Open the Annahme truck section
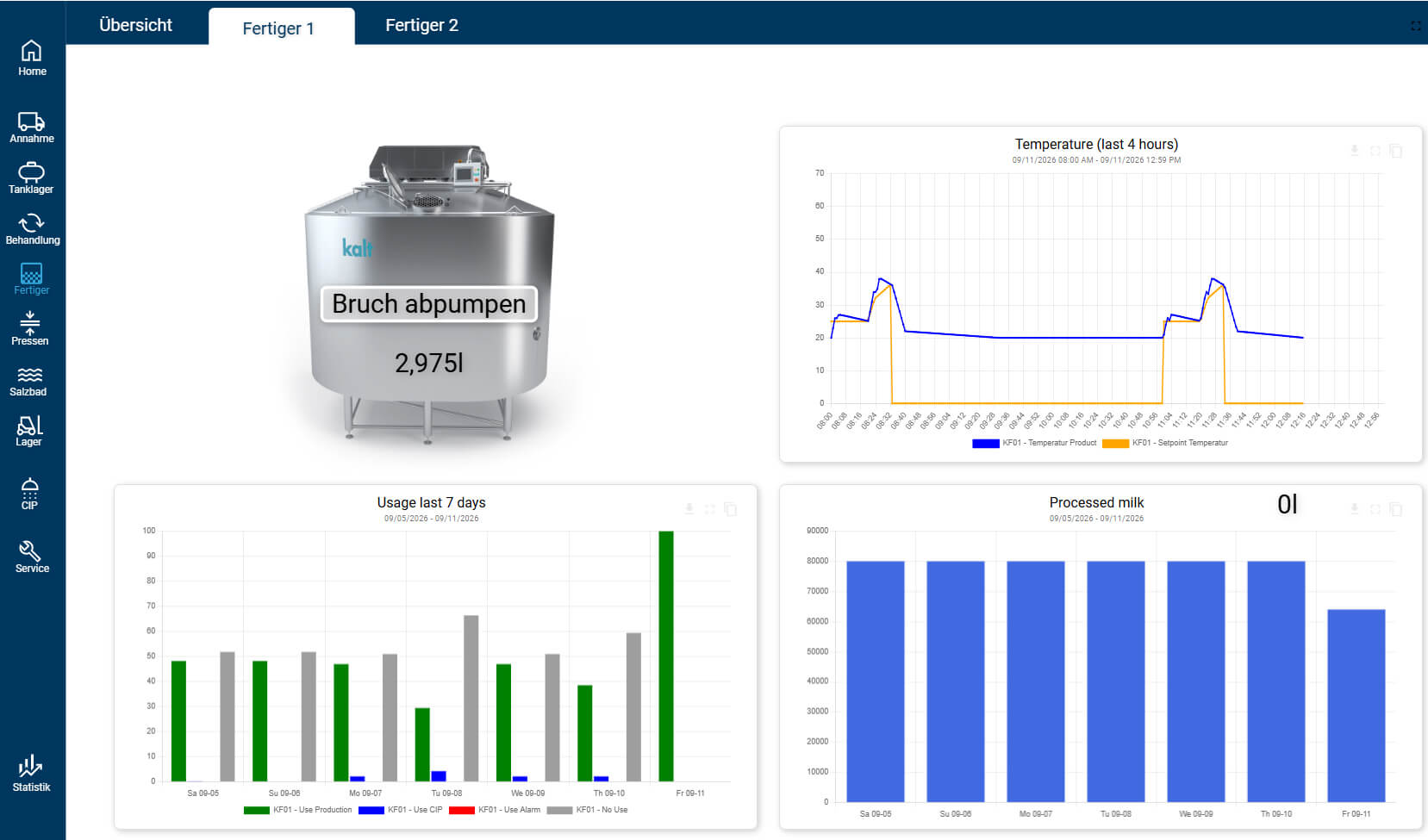The width and height of the screenshot is (1428, 840). click(x=32, y=128)
